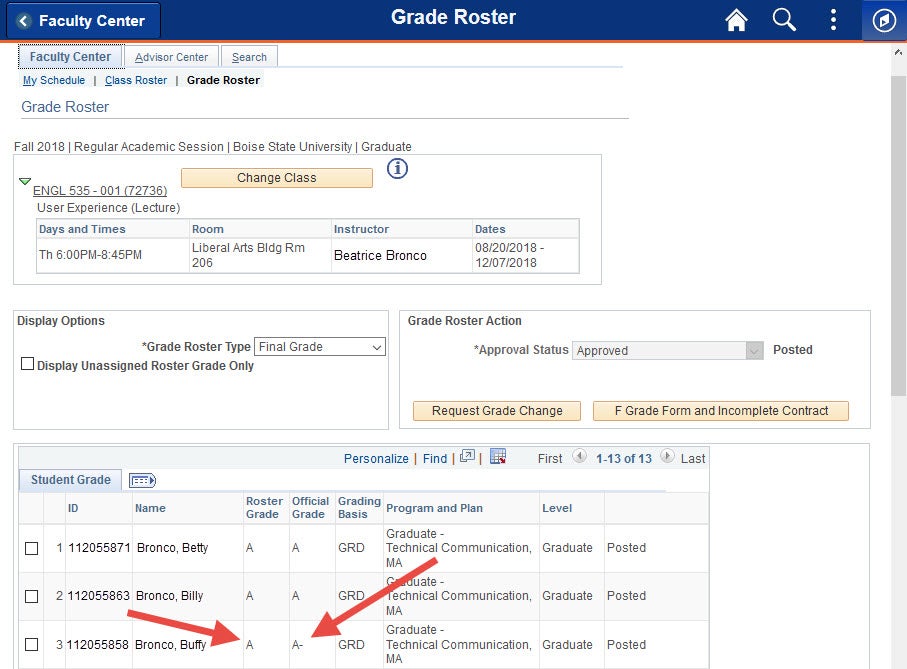Sort by the ID column header
The height and width of the screenshot is (669, 907).
coord(73,508)
